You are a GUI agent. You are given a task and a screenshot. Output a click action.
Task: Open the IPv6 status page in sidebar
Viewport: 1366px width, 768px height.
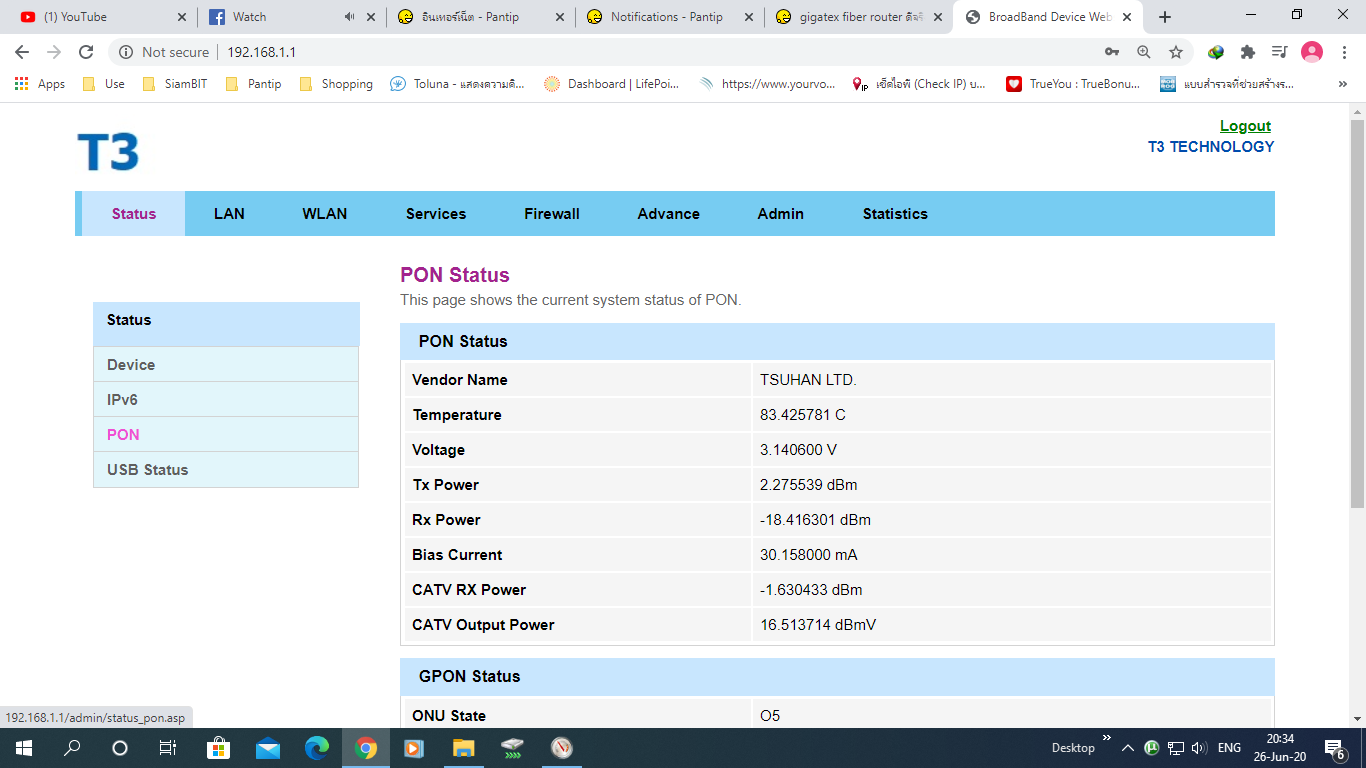click(x=226, y=400)
